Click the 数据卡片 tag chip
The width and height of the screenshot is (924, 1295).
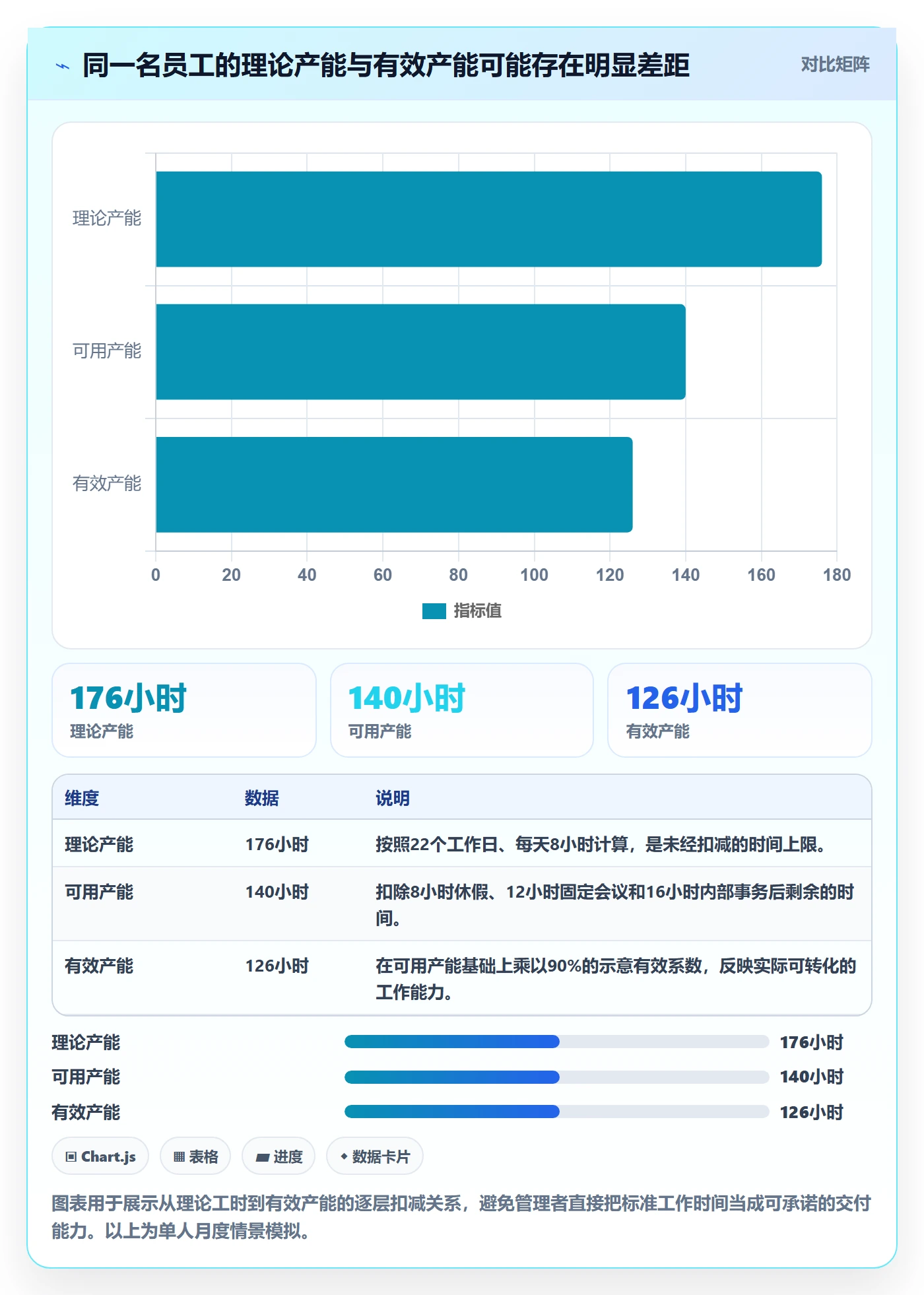pos(375,1156)
